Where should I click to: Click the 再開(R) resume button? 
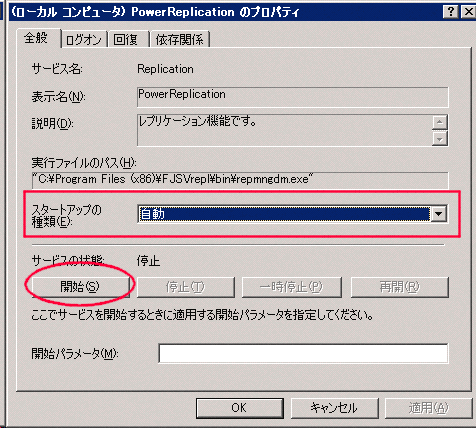[400, 287]
